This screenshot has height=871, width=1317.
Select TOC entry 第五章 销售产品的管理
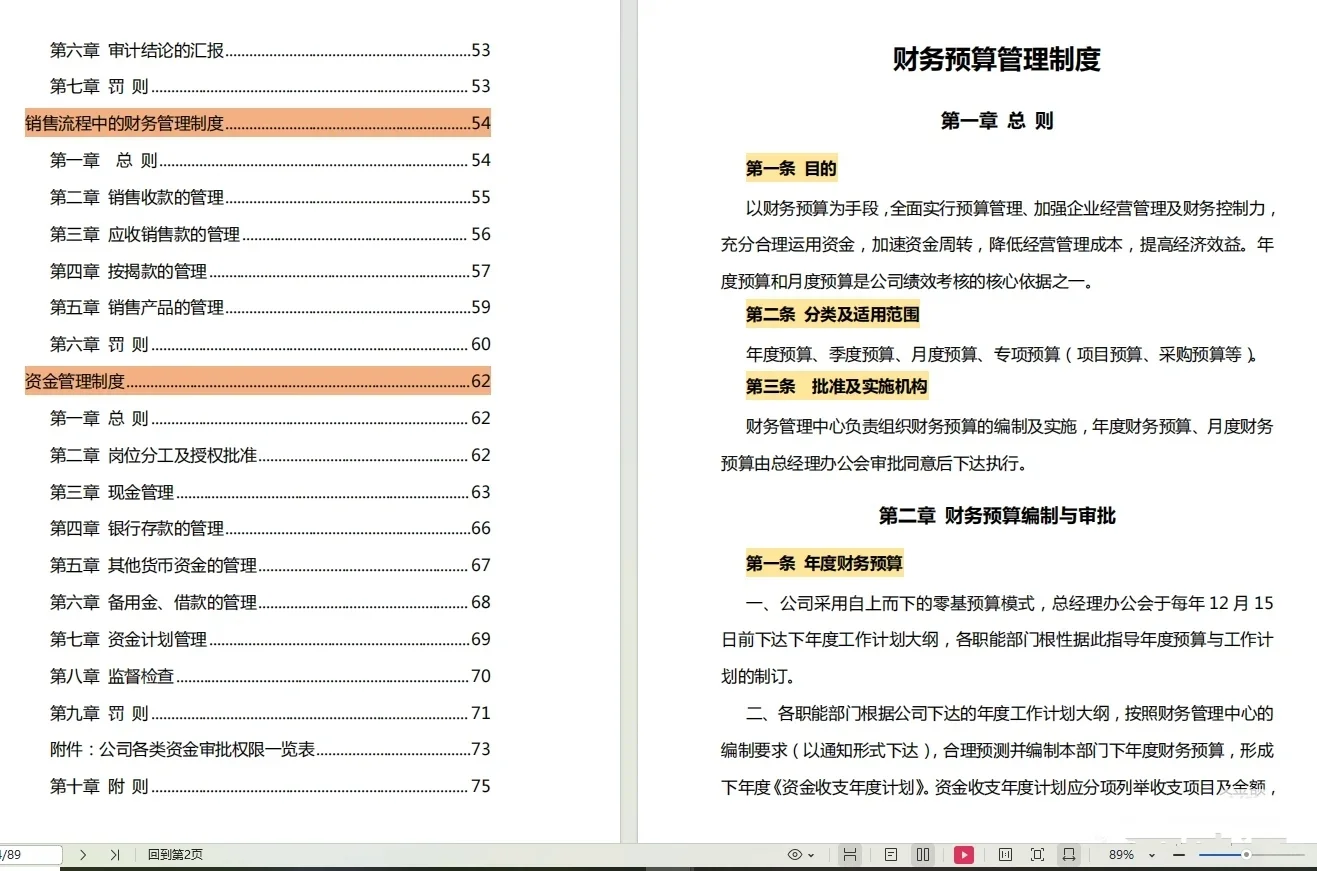tap(270, 307)
